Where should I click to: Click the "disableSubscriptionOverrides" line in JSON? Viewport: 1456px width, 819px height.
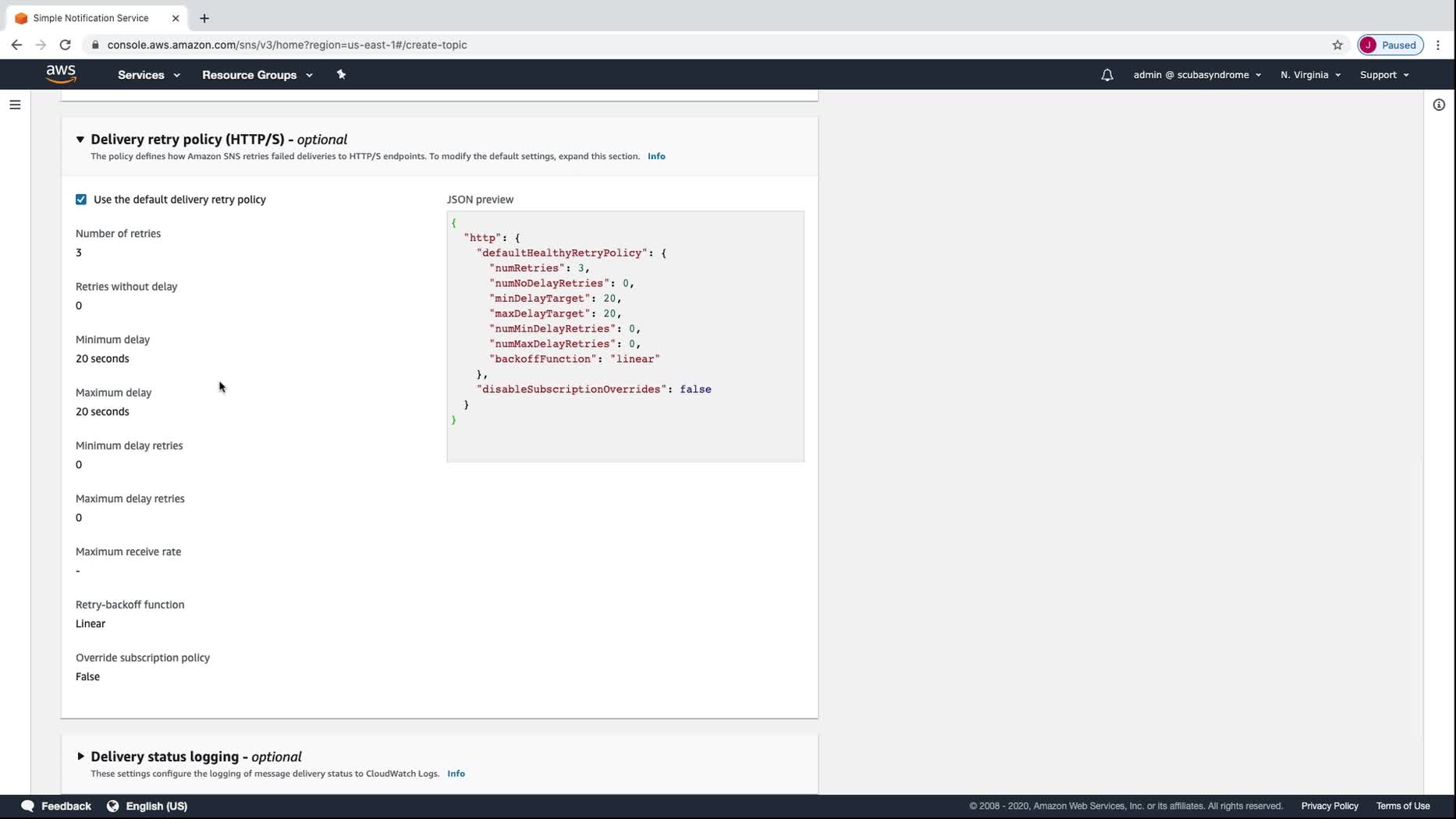tap(594, 390)
